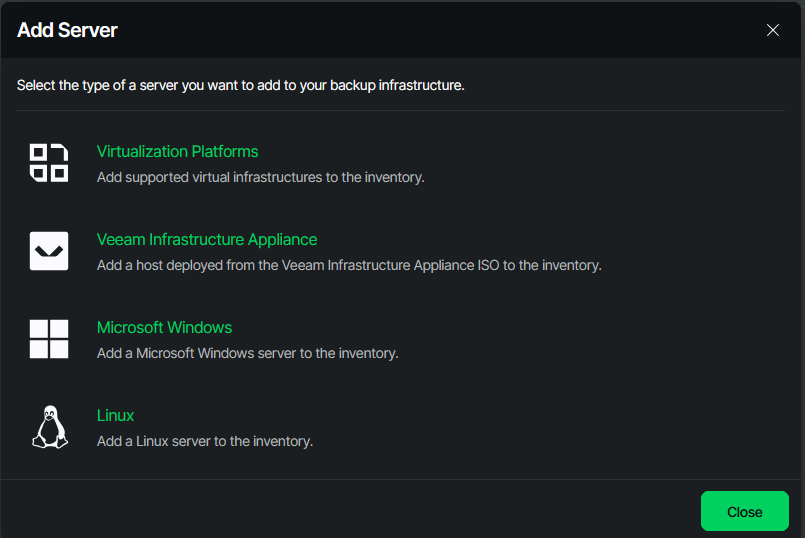The width and height of the screenshot is (805, 538).
Task: Click the 'Veeam Infrastructure Appliance ISO' description text
Action: (x=420, y=266)
